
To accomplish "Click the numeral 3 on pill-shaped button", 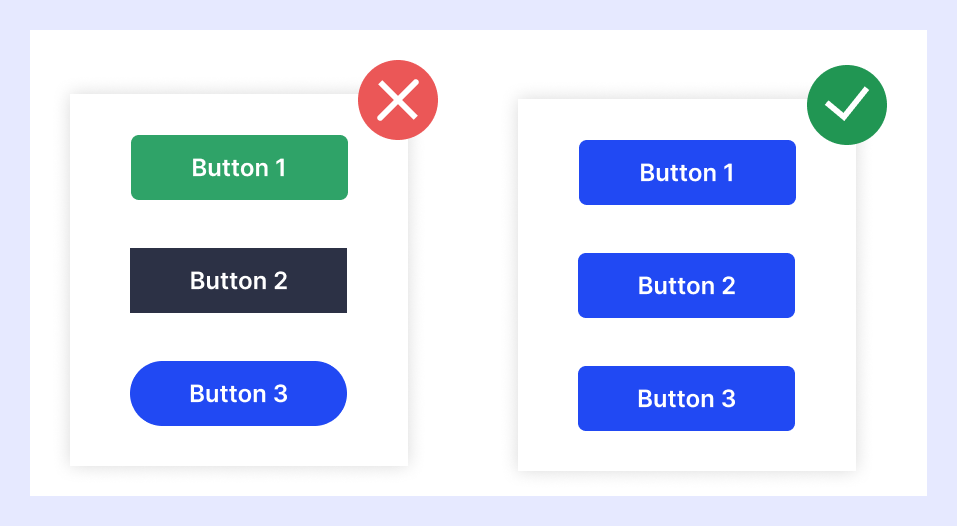I will 280,394.
